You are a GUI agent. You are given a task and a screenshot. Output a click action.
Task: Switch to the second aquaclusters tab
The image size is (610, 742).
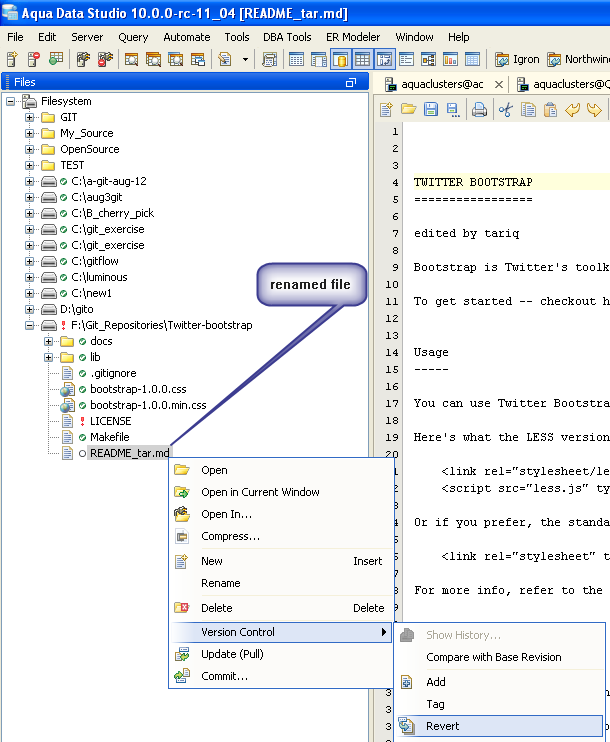tap(562, 84)
